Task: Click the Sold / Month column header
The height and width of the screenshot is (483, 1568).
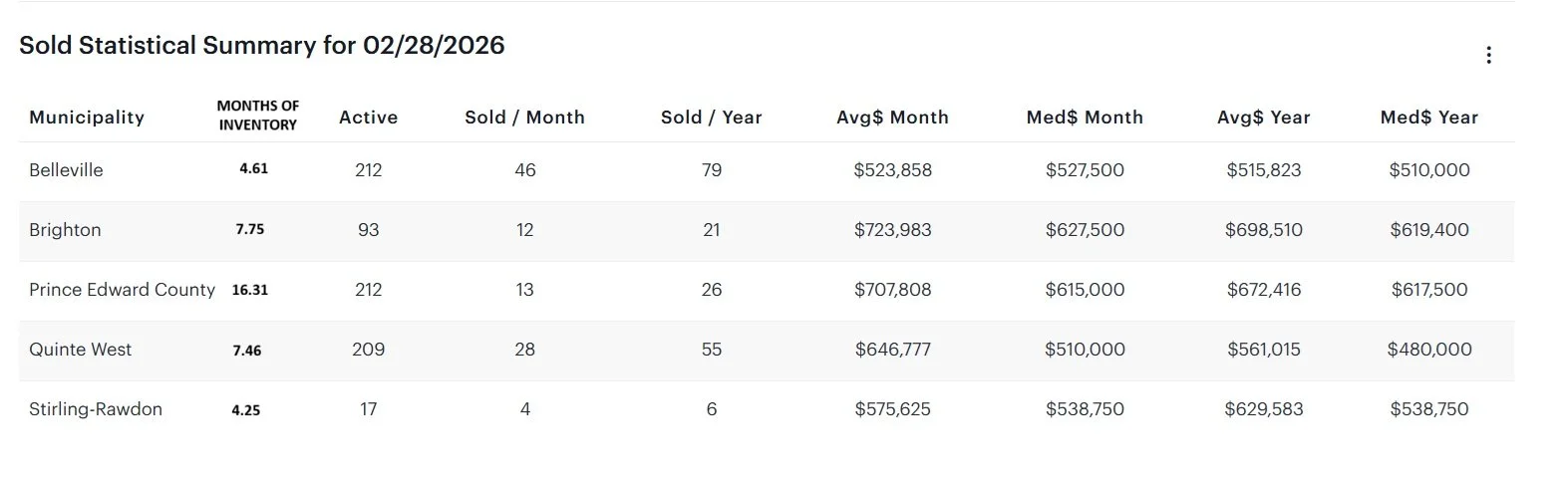Action: (524, 118)
